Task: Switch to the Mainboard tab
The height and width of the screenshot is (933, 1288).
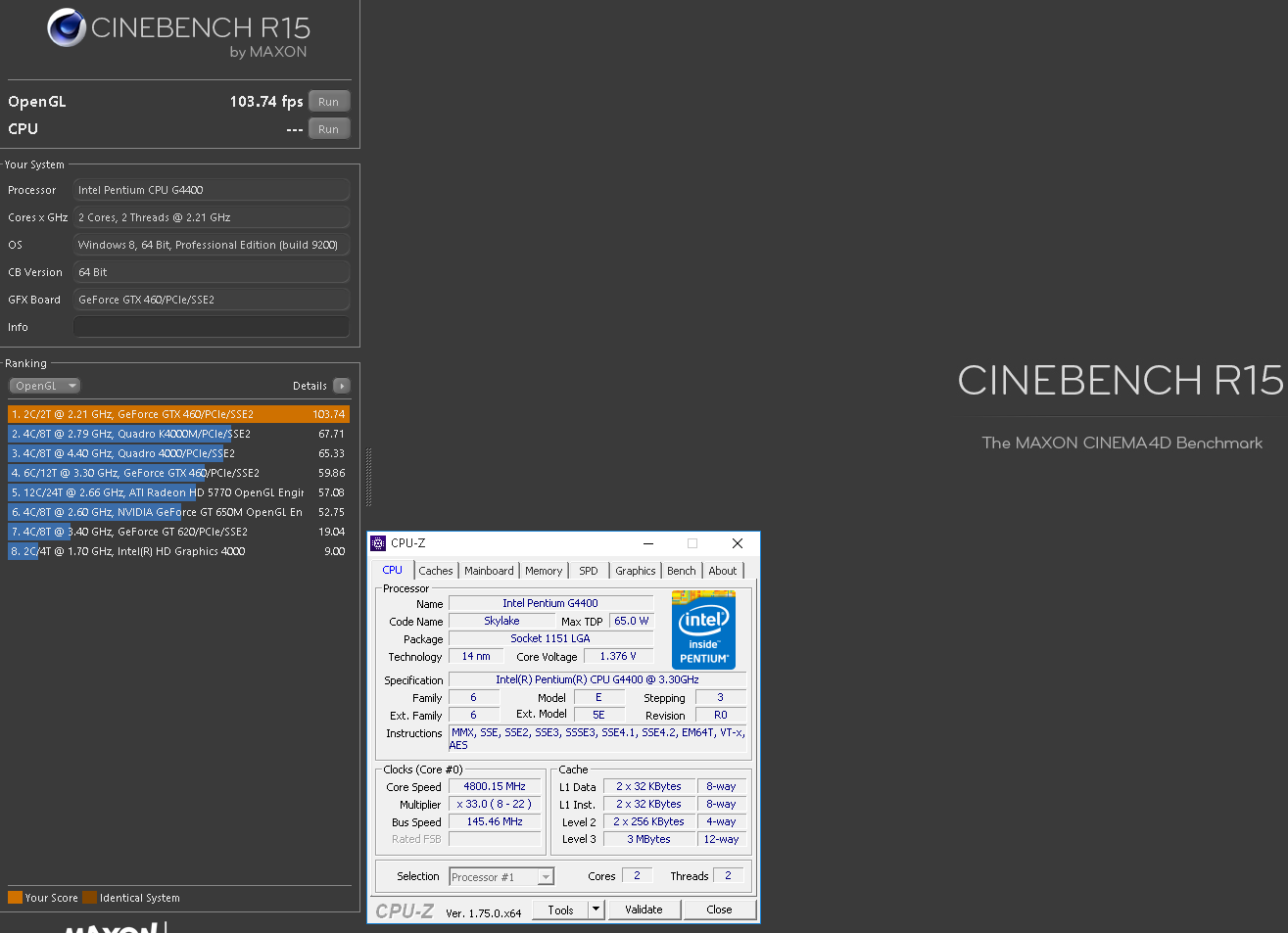Action: pos(489,571)
